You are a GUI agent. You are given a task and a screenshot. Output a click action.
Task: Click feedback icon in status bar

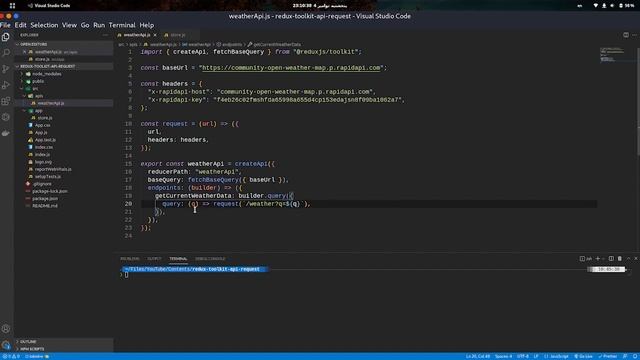pyautogui.click(x=625, y=356)
